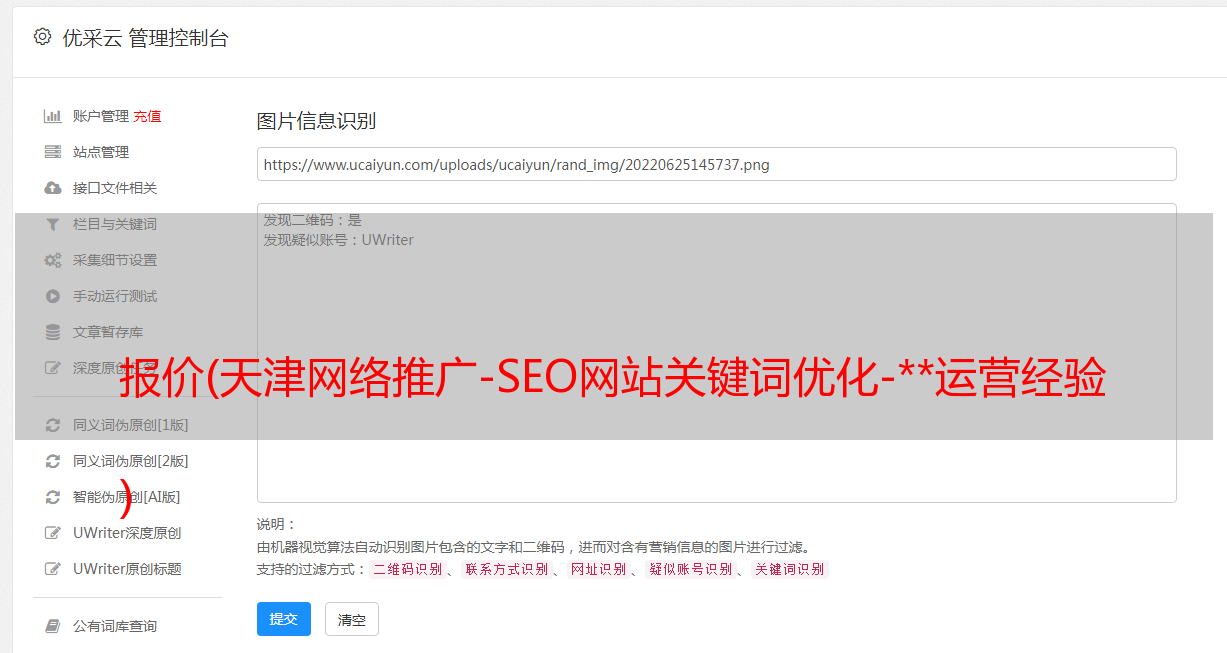Open 栏目与关键词 in the sidebar
1227x653 pixels.
click(115, 224)
